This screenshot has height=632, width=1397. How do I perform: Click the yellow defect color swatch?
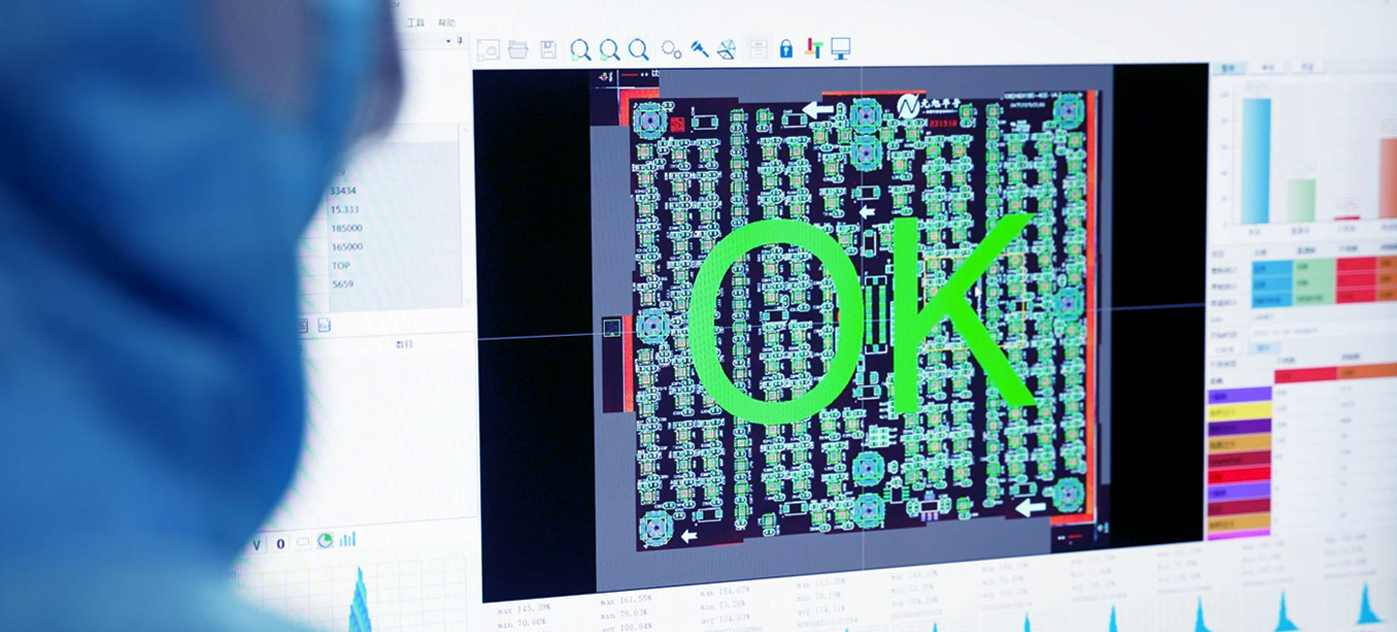click(1239, 410)
